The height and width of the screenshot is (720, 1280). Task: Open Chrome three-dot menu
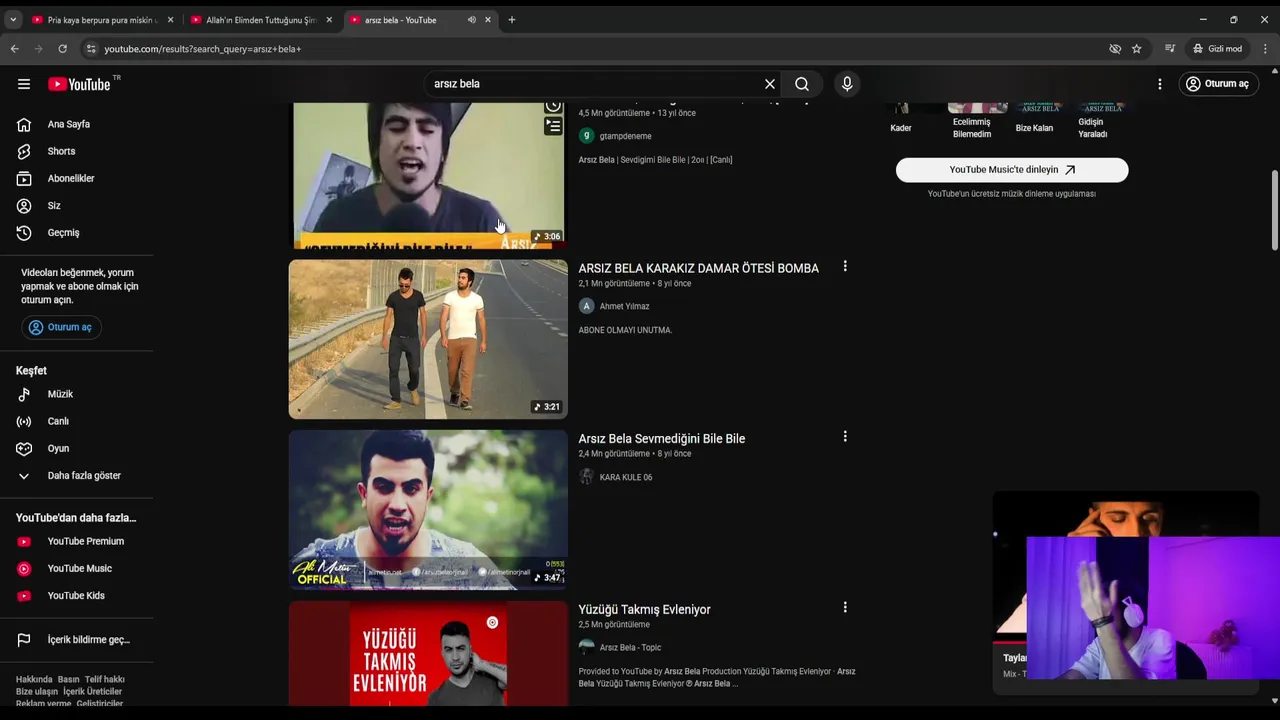pos(1265,48)
